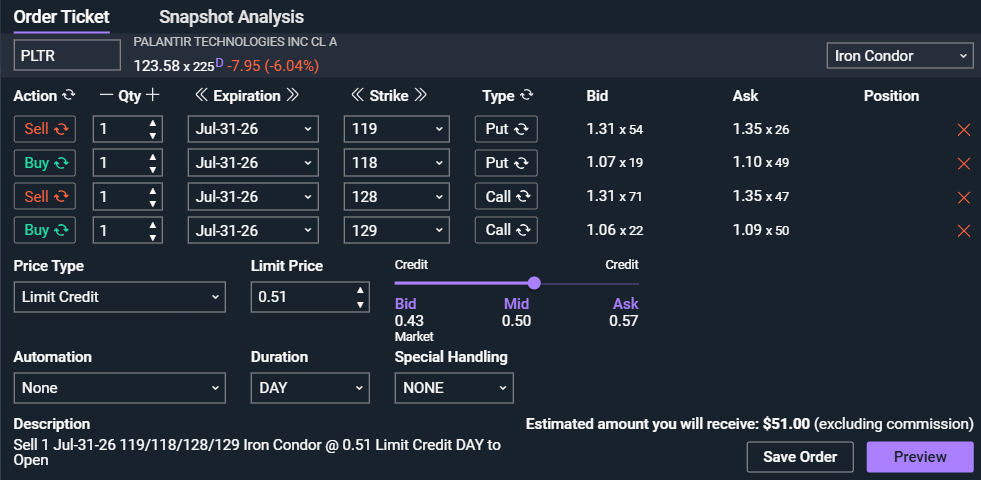This screenshot has height=480, width=981.
Task: Open the 128 strike dropdown
Action: (397, 197)
